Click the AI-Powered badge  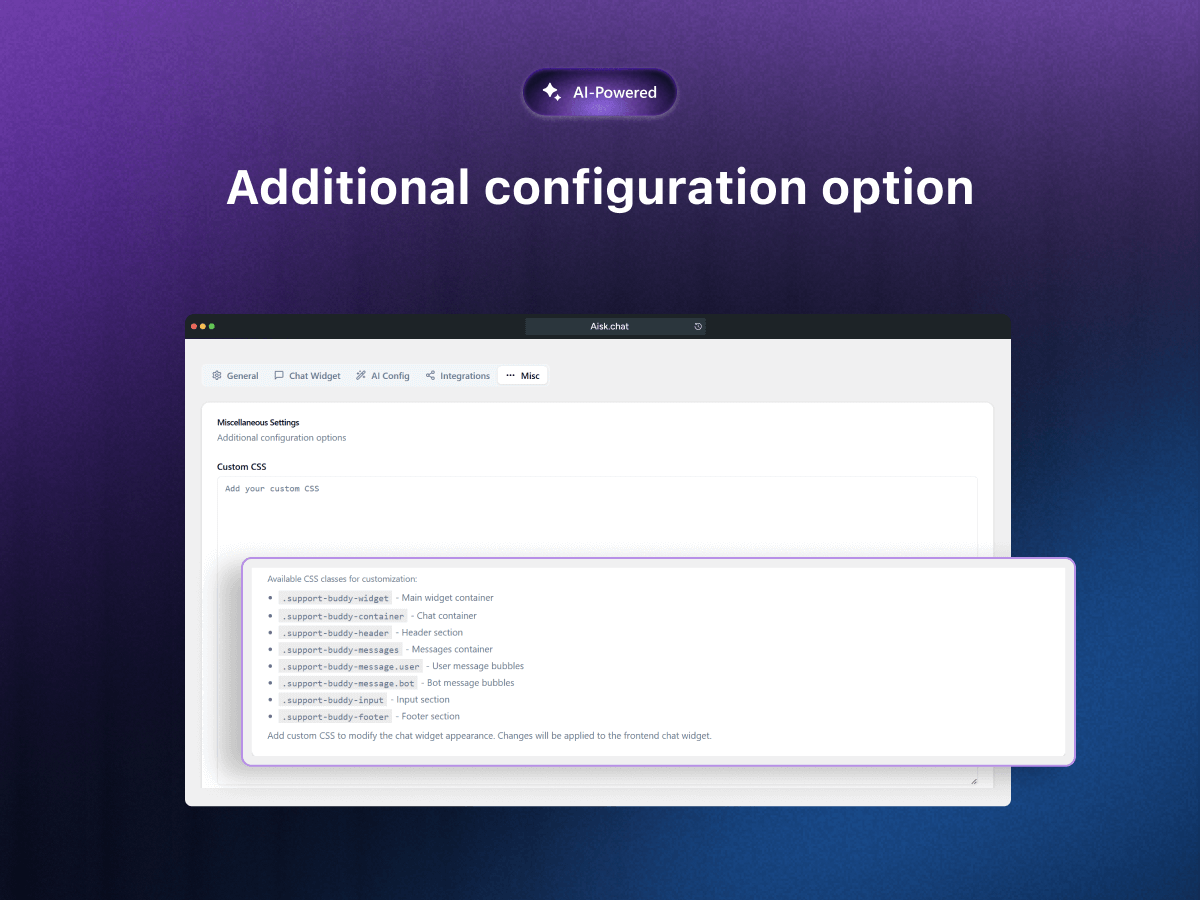click(600, 92)
